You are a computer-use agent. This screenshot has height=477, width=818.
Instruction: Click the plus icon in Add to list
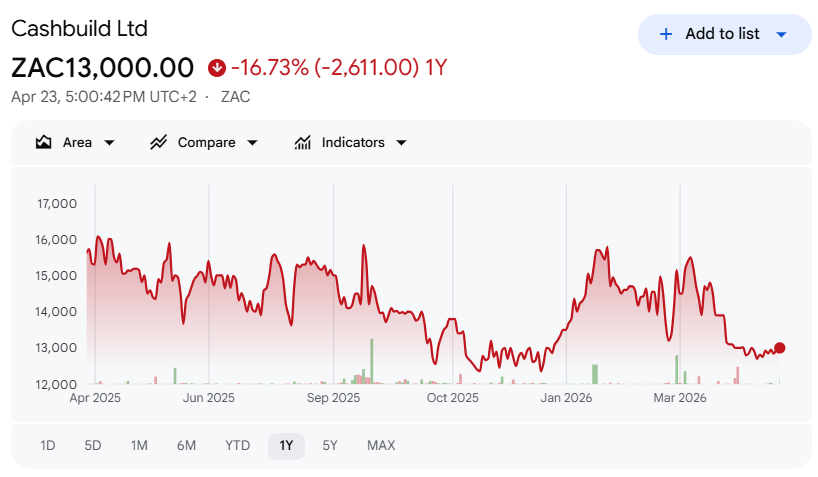[666, 34]
